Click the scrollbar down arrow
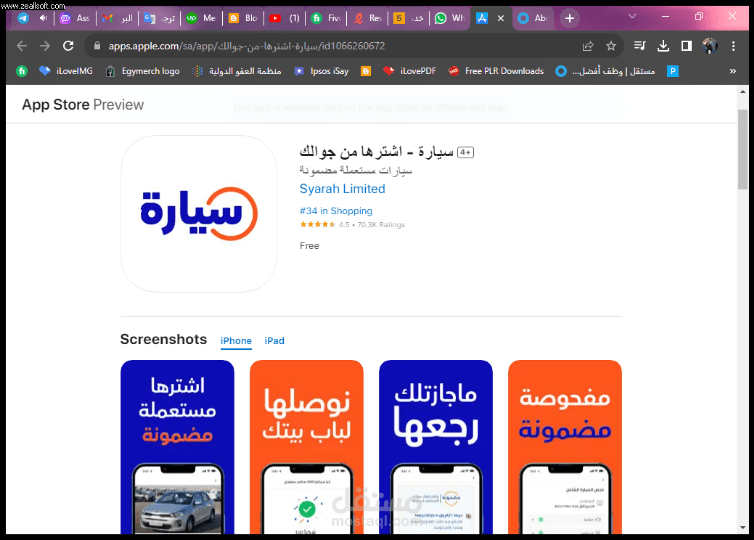The width and height of the screenshot is (754, 540). (742, 528)
